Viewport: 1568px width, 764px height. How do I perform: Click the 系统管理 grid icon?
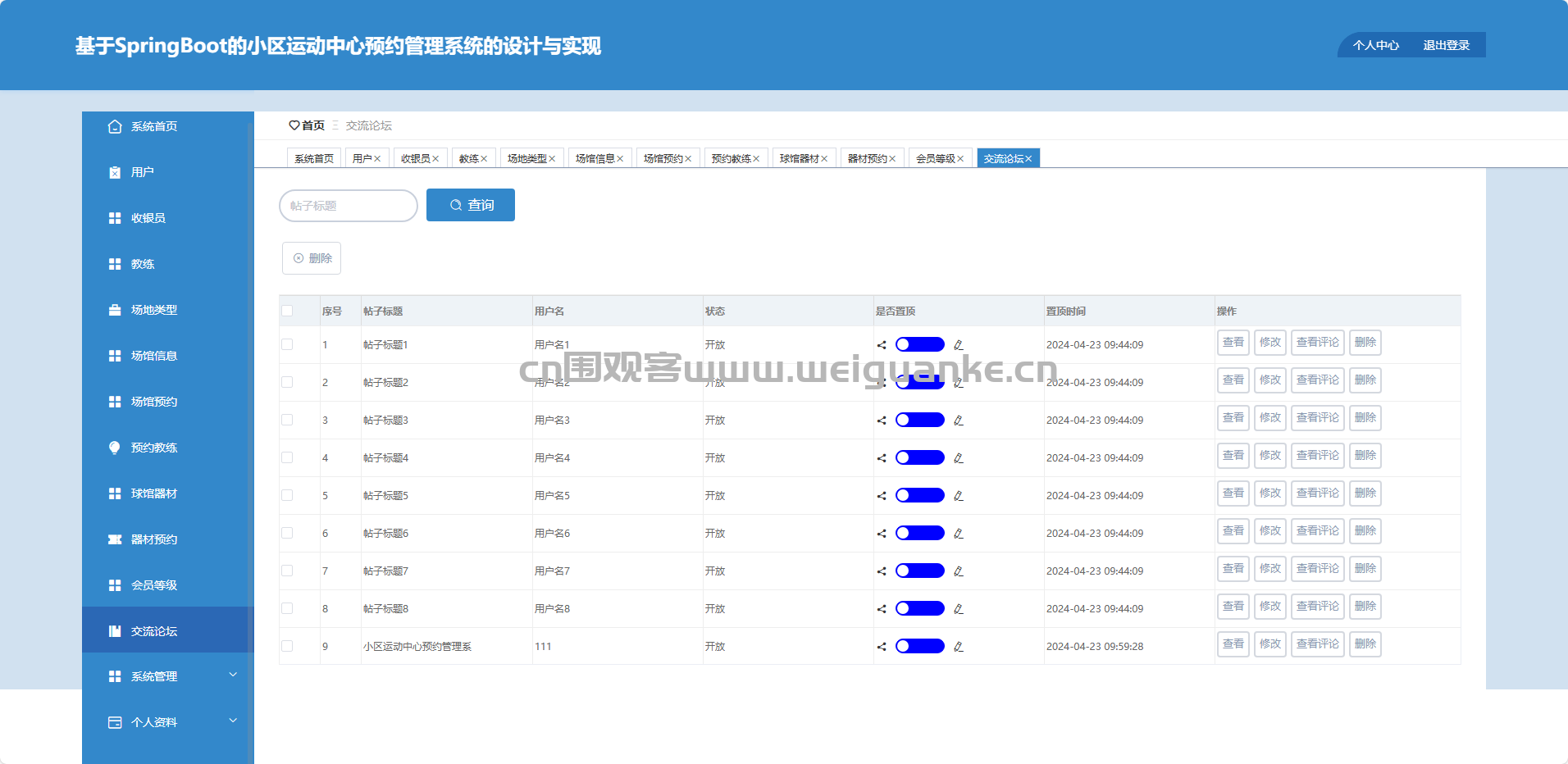point(115,676)
